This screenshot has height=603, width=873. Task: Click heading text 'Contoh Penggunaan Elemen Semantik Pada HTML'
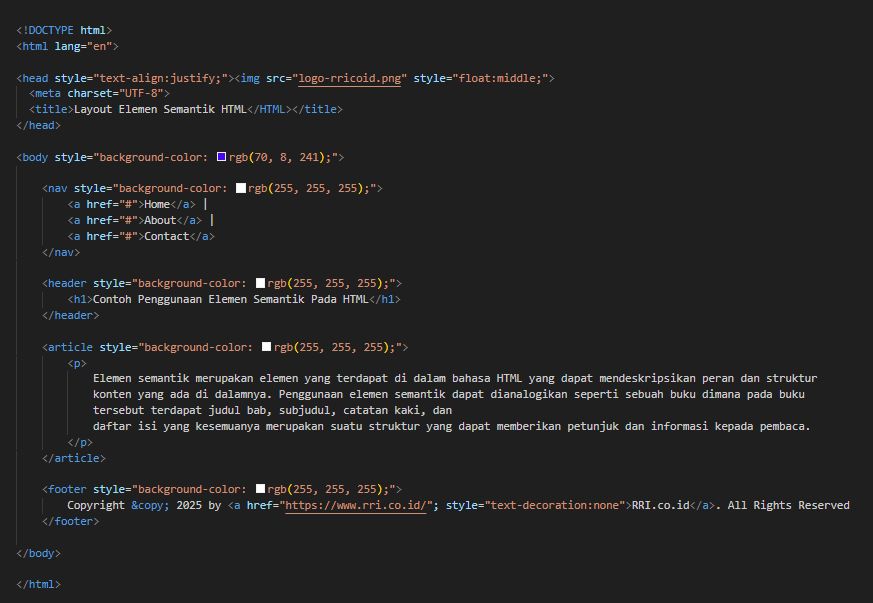pos(230,299)
